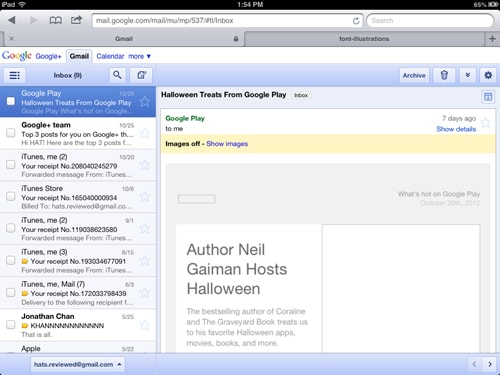
Task: Switch to the Gmail browser tab
Action: tap(124, 39)
